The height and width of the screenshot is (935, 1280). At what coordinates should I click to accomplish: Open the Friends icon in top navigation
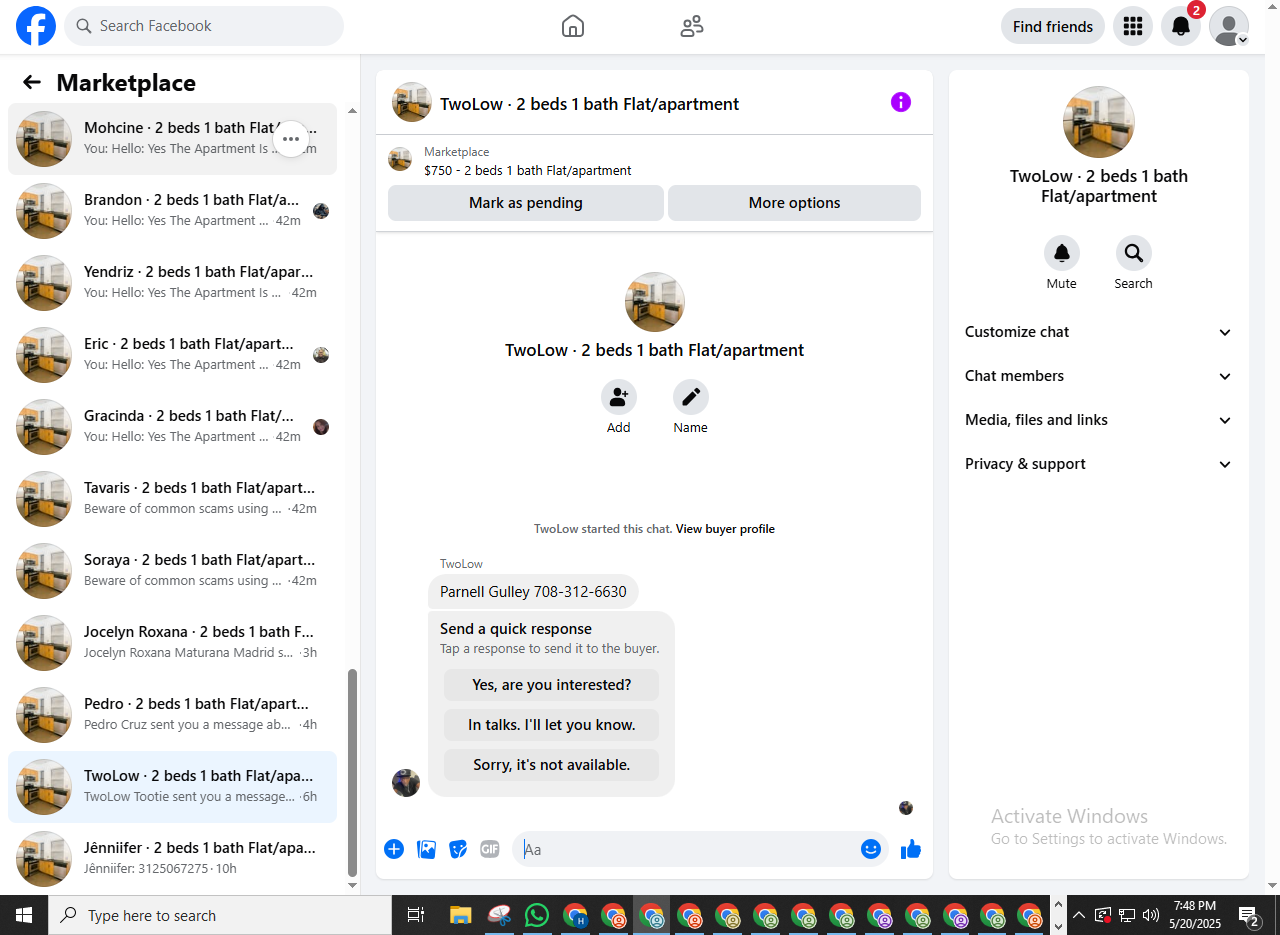point(692,26)
